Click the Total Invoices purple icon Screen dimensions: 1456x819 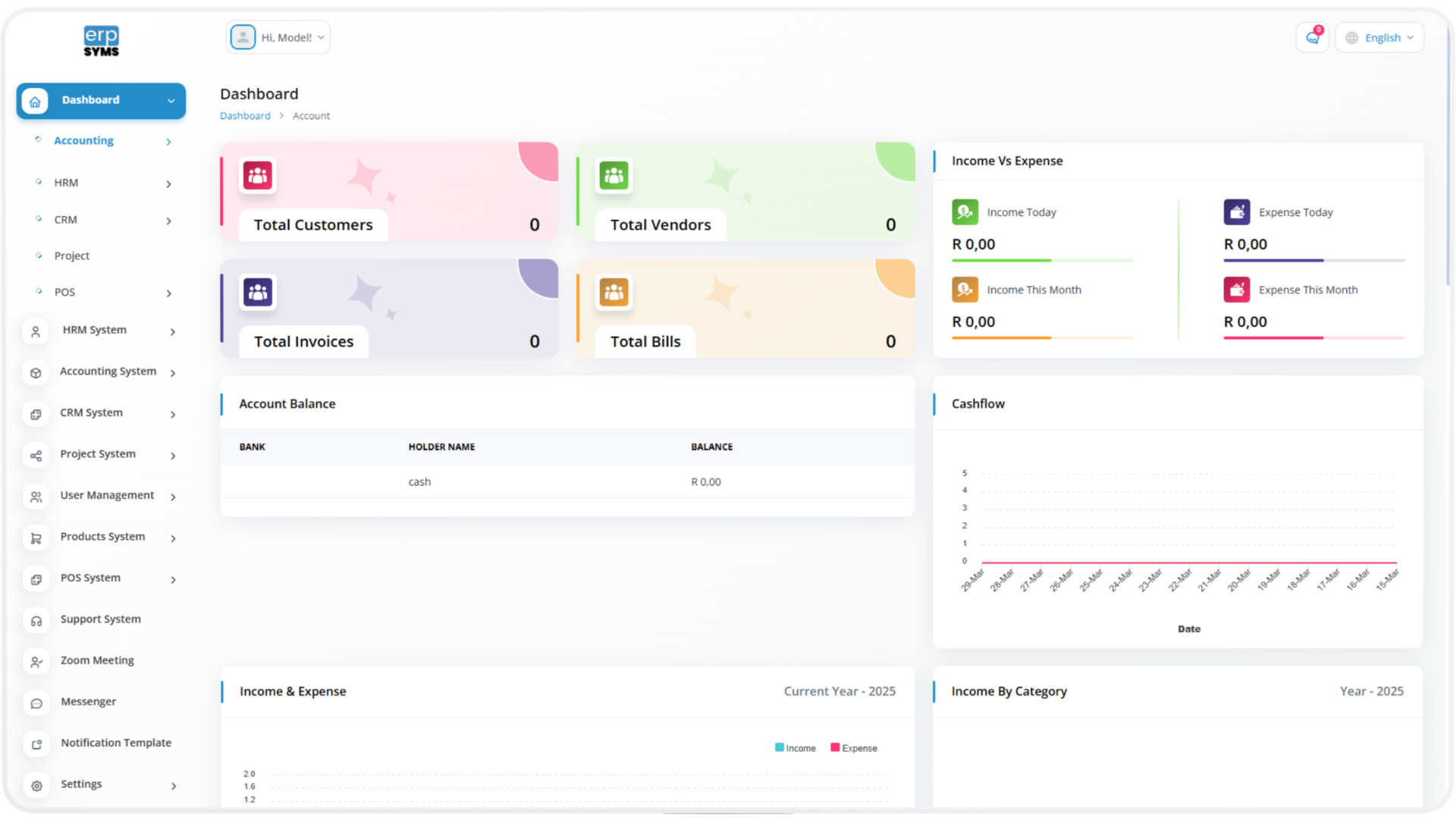(258, 293)
